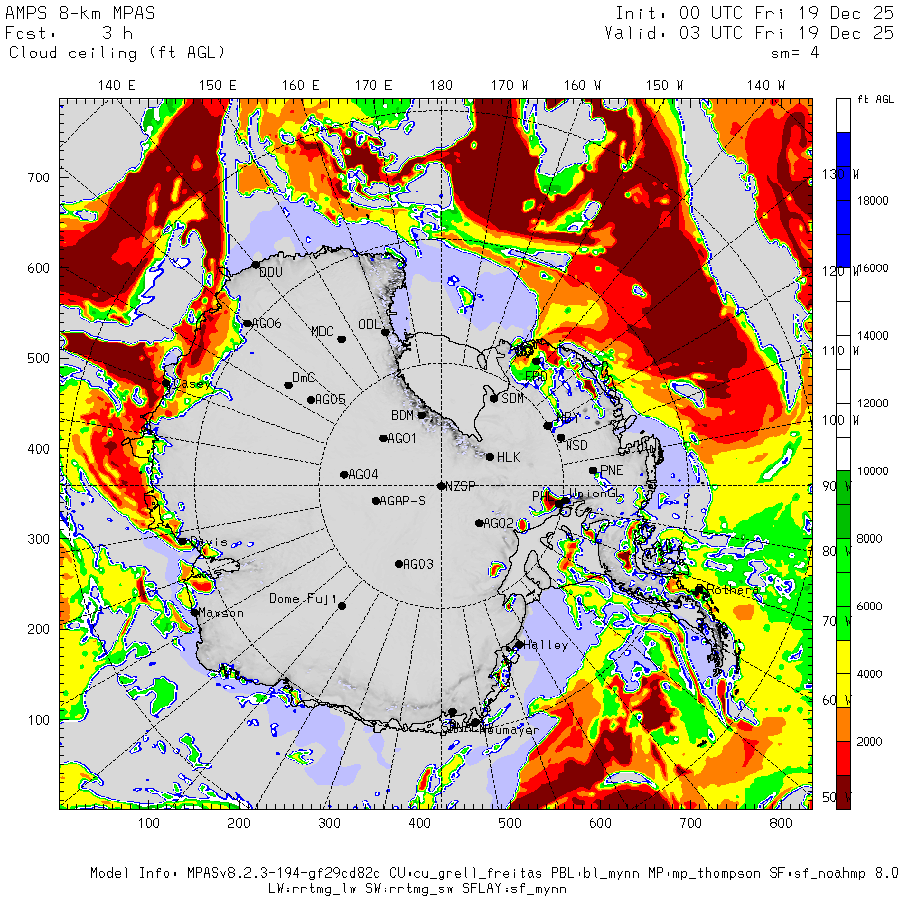
Task: Click the AGO4 station label
Action: (363, 475)
